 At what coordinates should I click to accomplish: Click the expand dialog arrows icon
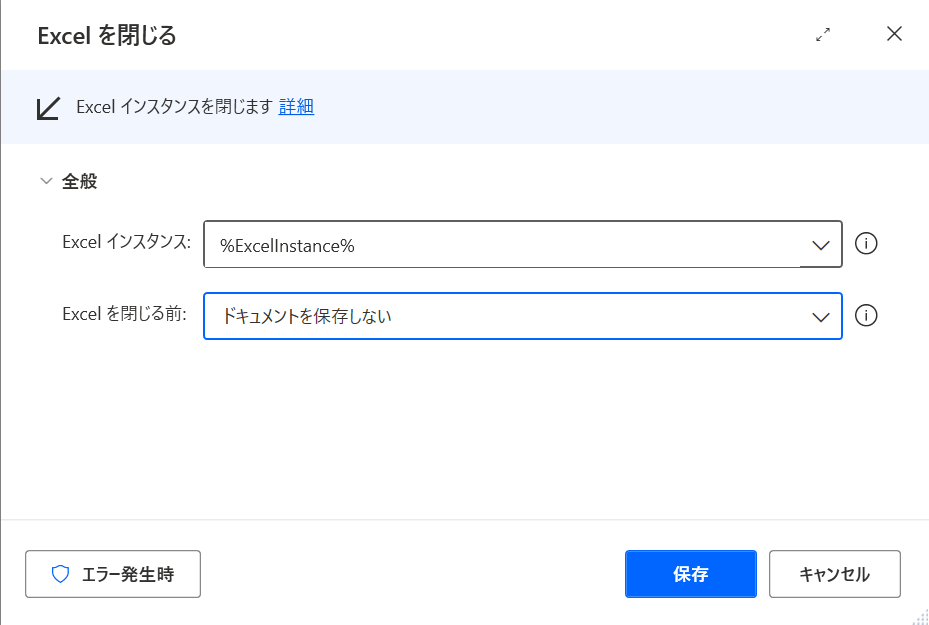(823, 35)
